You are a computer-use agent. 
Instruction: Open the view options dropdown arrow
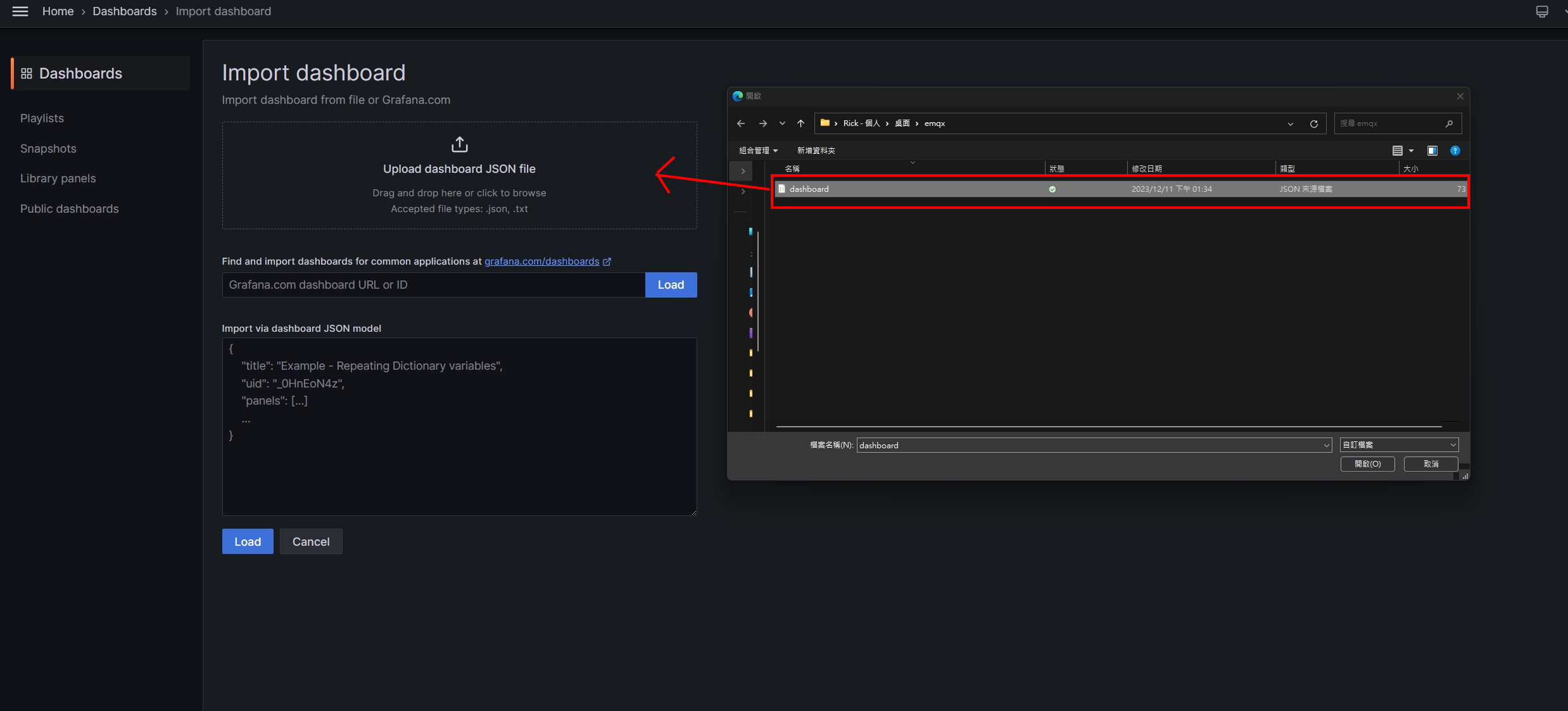1412,151
